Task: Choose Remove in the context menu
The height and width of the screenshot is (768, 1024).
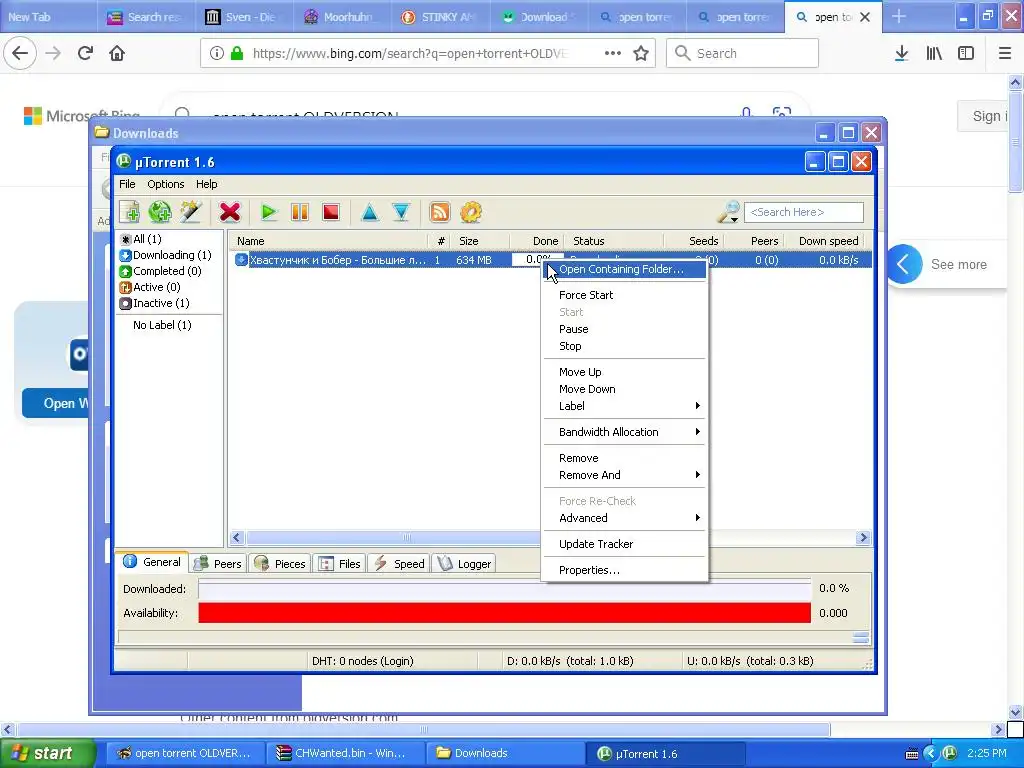Action: [625, 458]
